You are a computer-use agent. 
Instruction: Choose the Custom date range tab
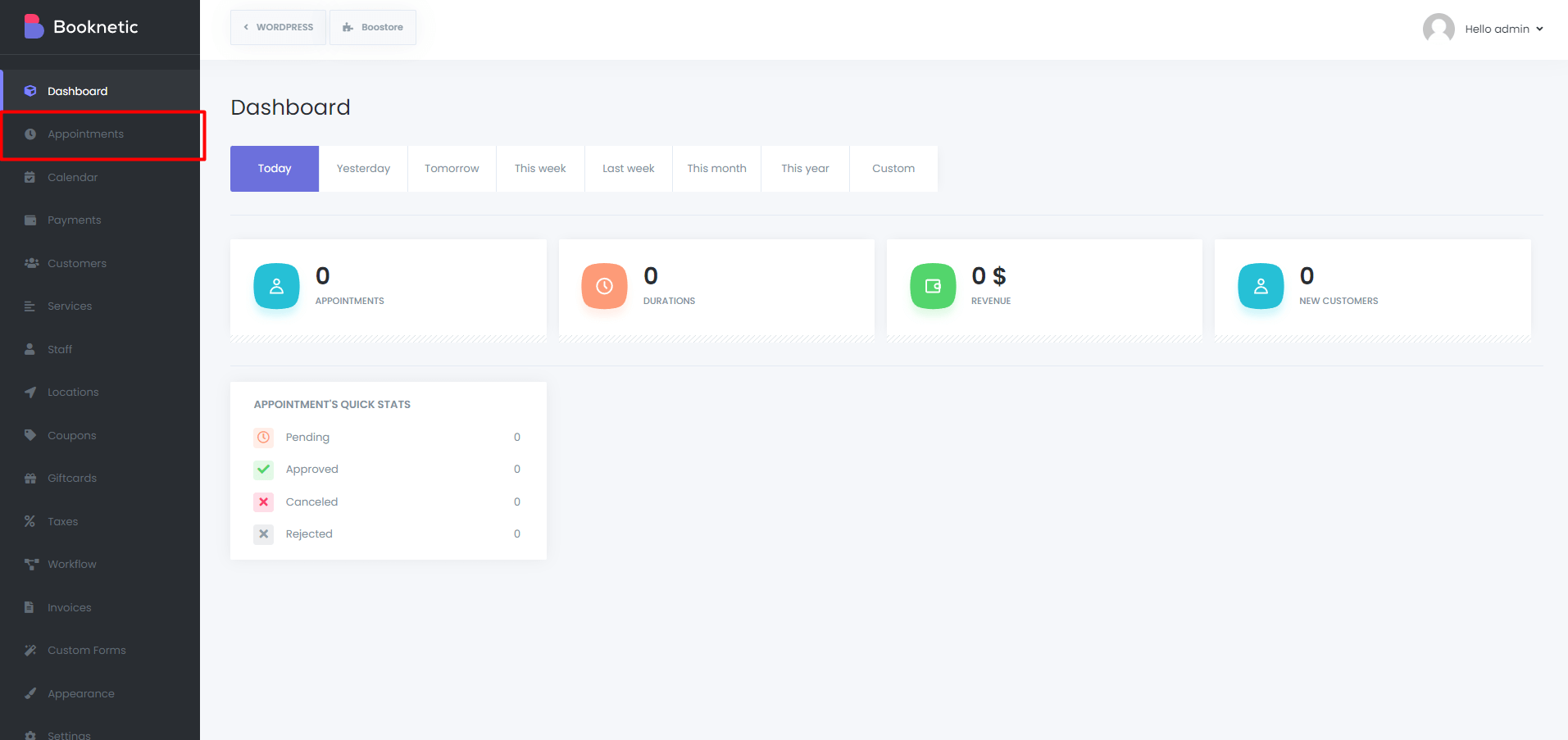(893, 169)
